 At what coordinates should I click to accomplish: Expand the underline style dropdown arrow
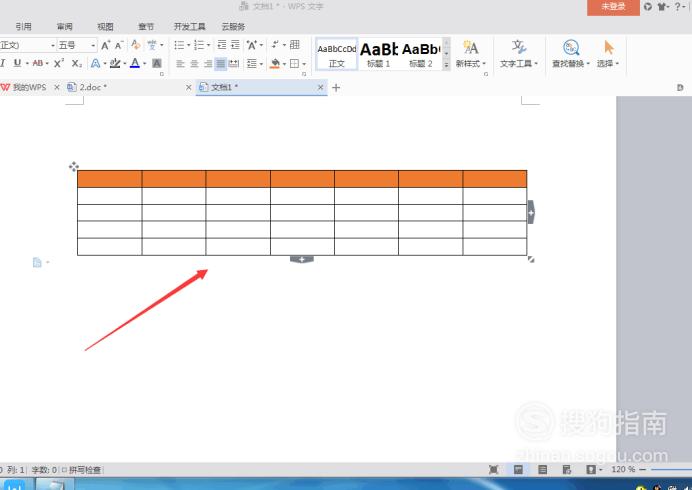coord(27,64)
